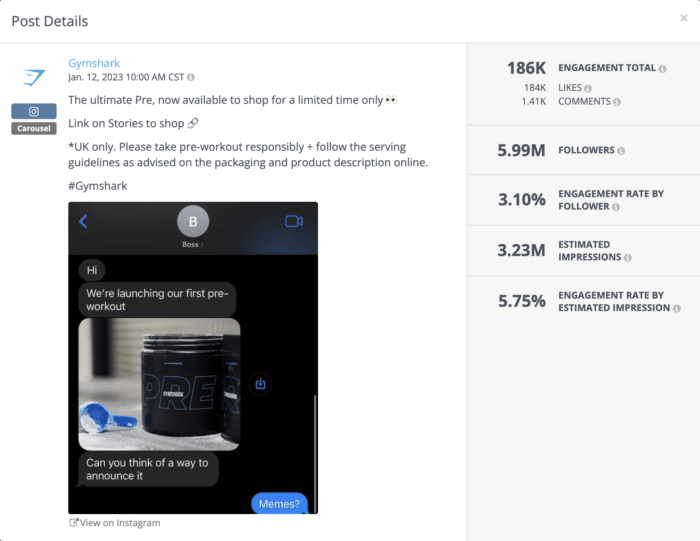
Task: Close the Post Details dialog
Action: point(683,18)
